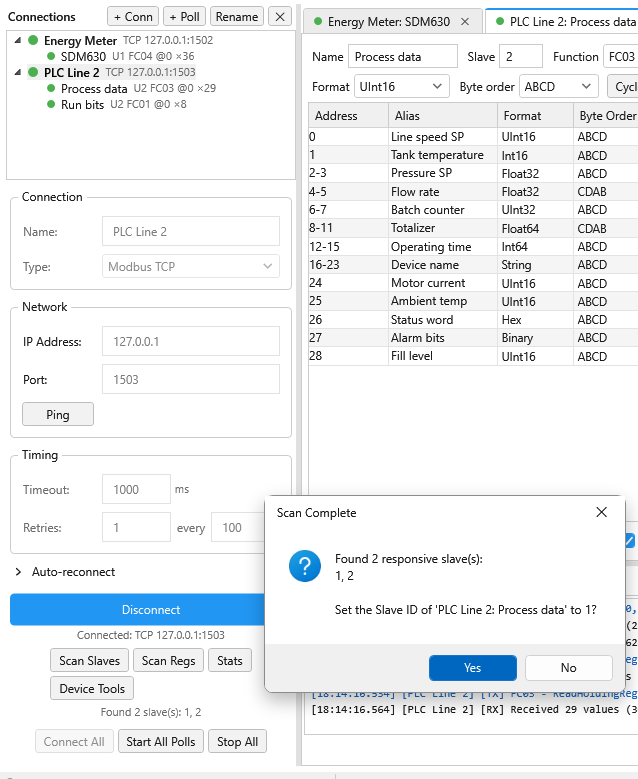Click Yes in Scan Complete dialog
638x779 pixels.
pyautogui.click(x=473, y=668)
